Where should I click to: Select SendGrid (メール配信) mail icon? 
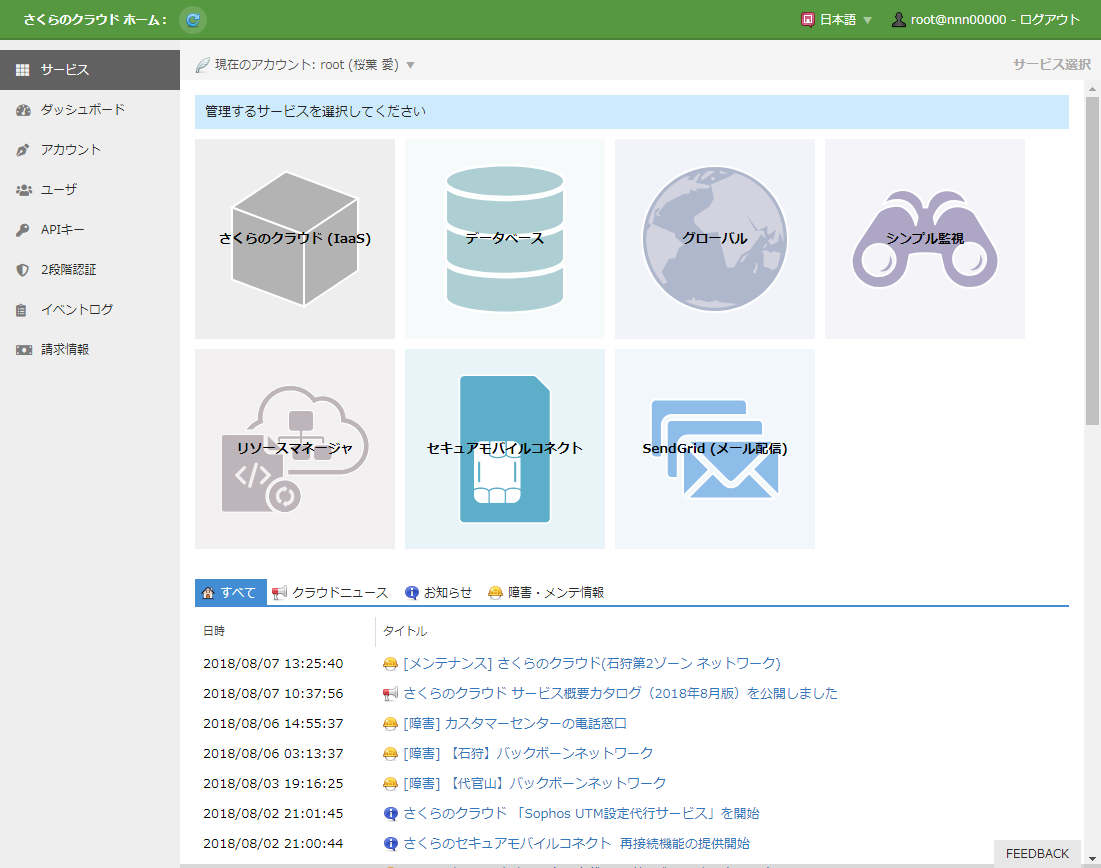pyautogui.click(x=713, y=448)
